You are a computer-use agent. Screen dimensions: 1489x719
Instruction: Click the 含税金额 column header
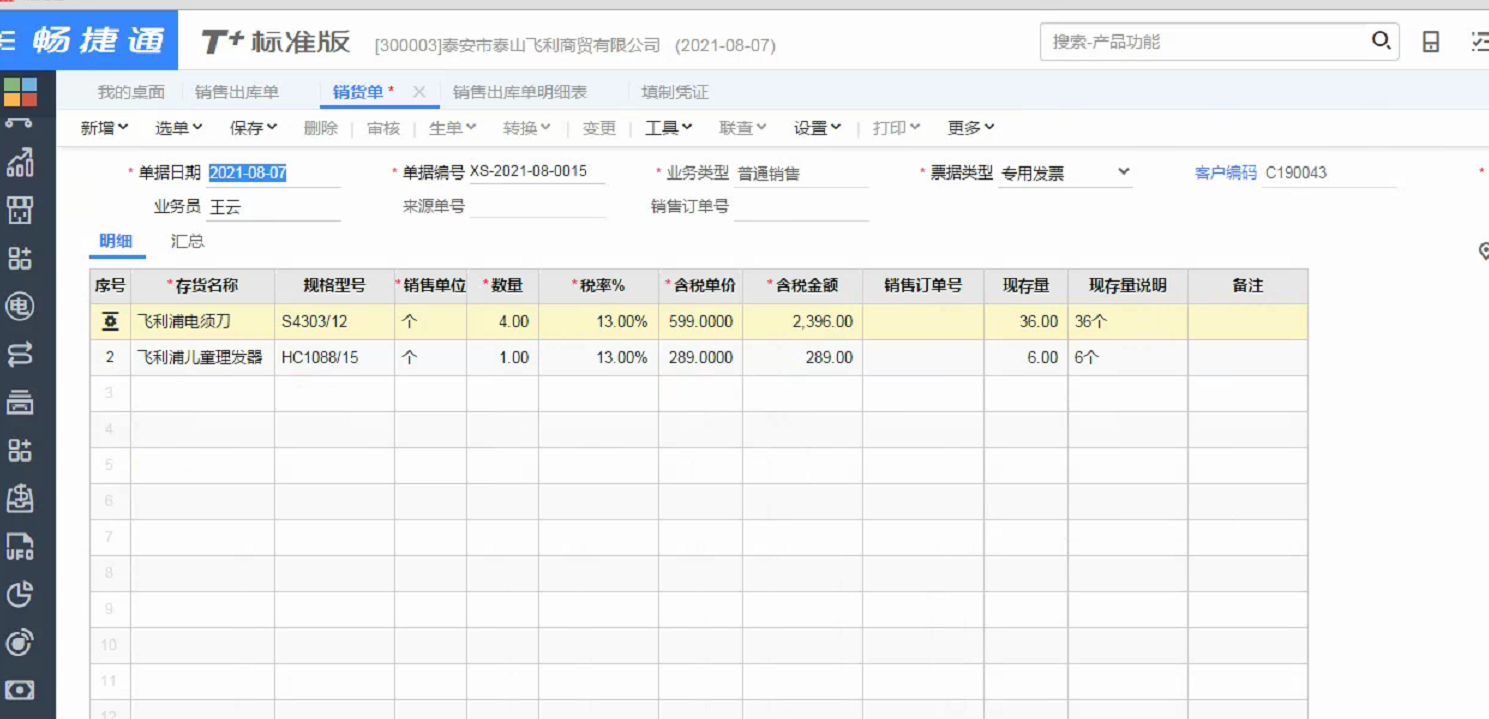click(803, 286)
